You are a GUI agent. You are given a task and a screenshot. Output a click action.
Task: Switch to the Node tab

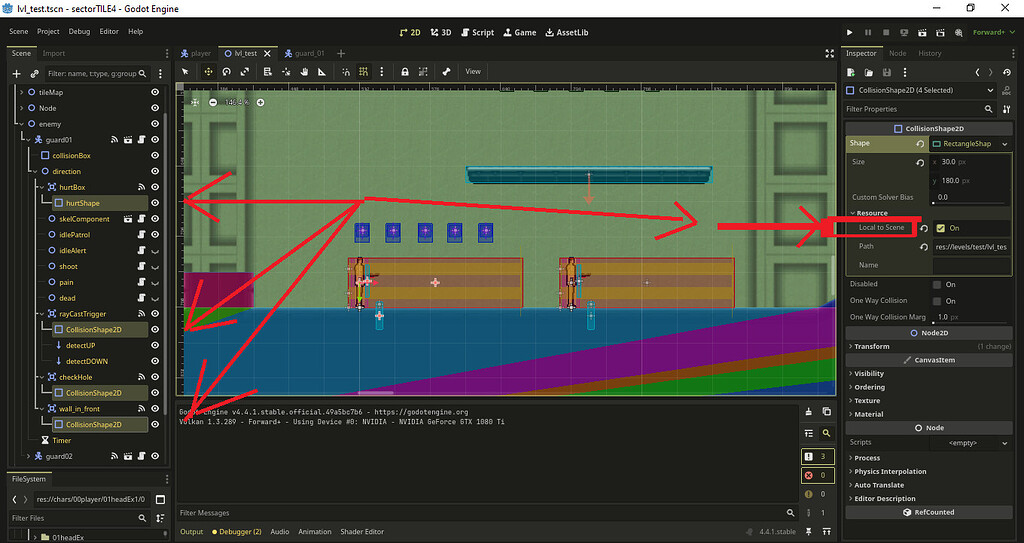click(x=897, y=53)
